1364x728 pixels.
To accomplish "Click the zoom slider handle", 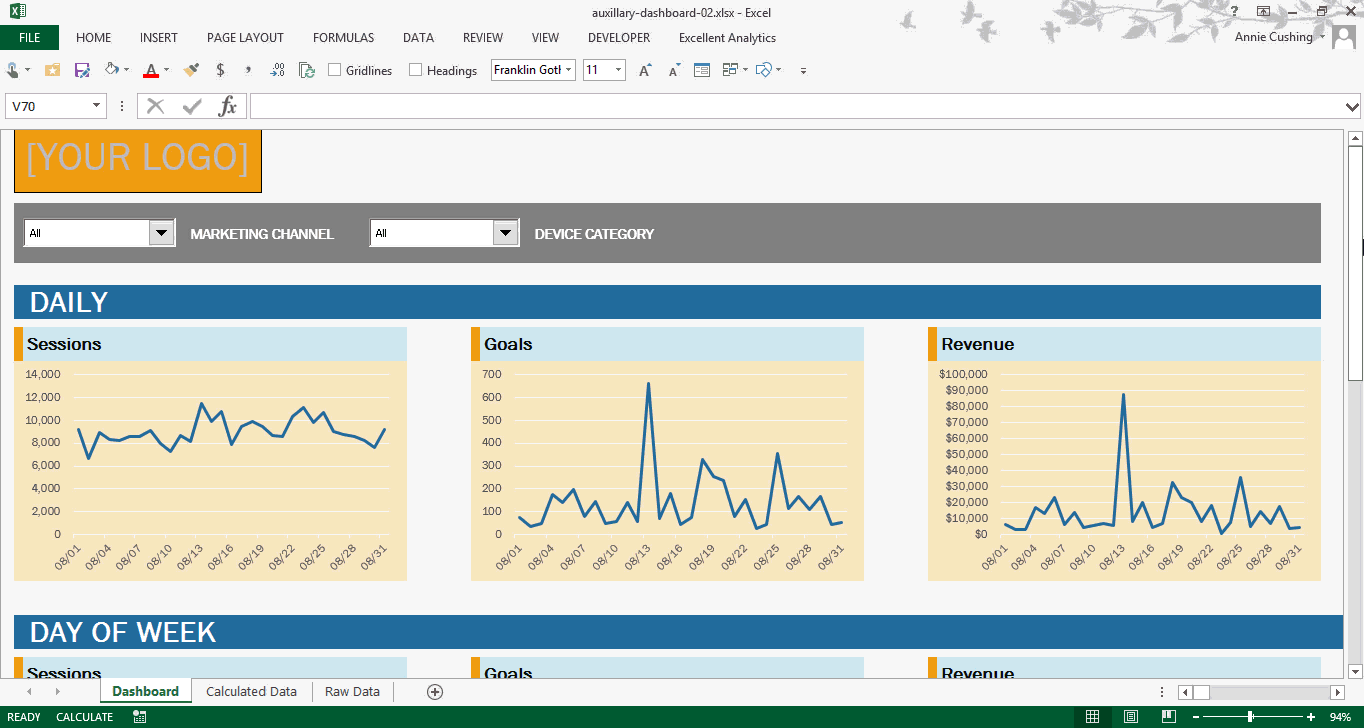I will click(1251, 717).
